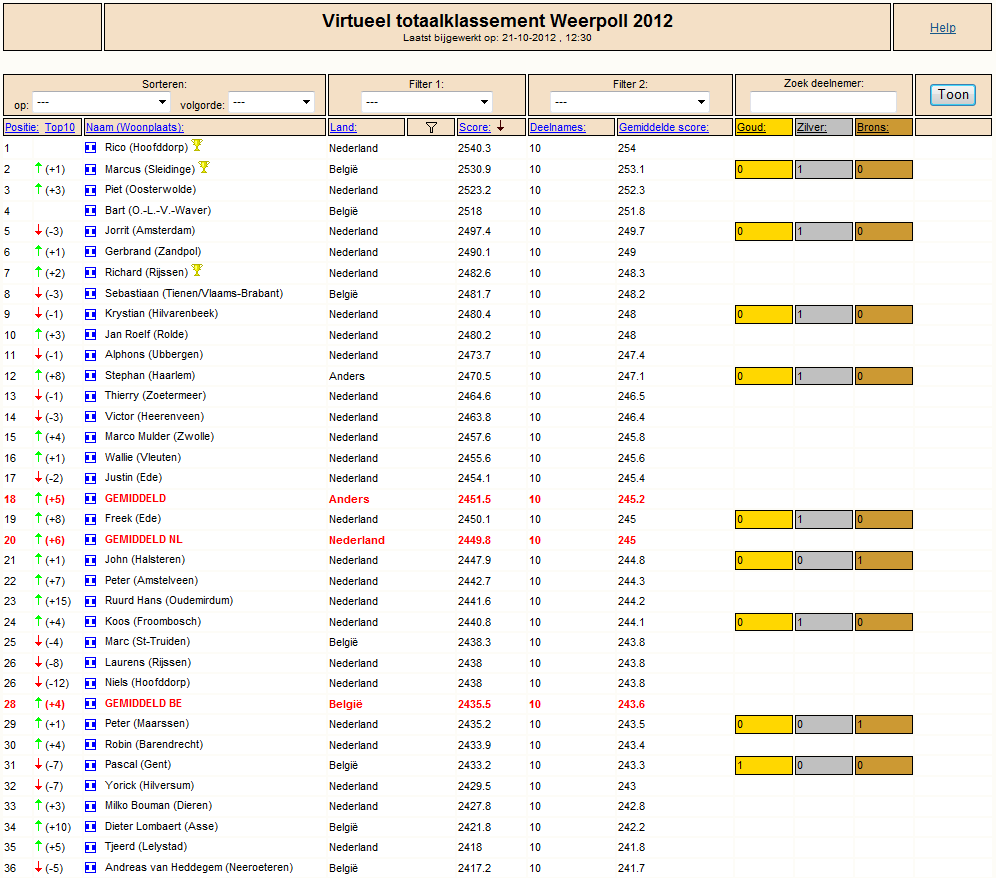
Task: Open the details icon beside Stephan (Haarlem)
Action: 90,375
